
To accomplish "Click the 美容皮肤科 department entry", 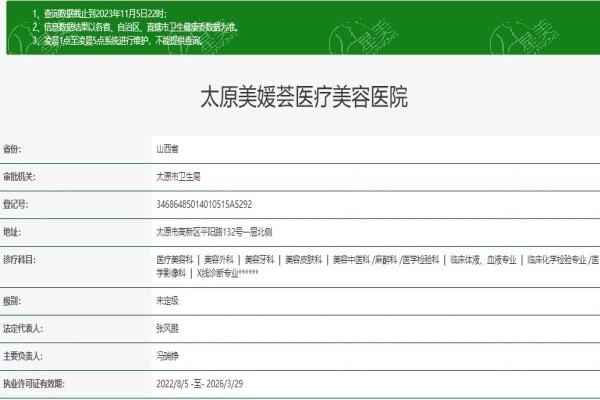I will [x=303, y=260].
